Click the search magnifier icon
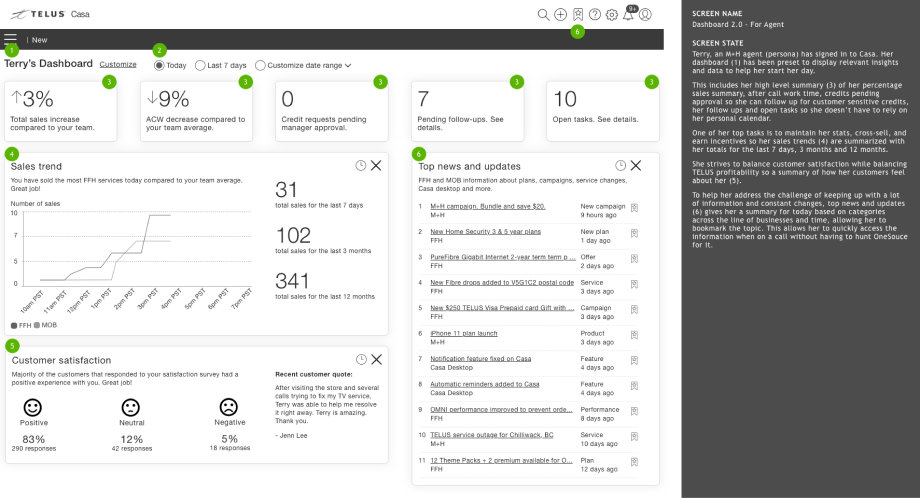Screen dimensions: 920x498 543,15
